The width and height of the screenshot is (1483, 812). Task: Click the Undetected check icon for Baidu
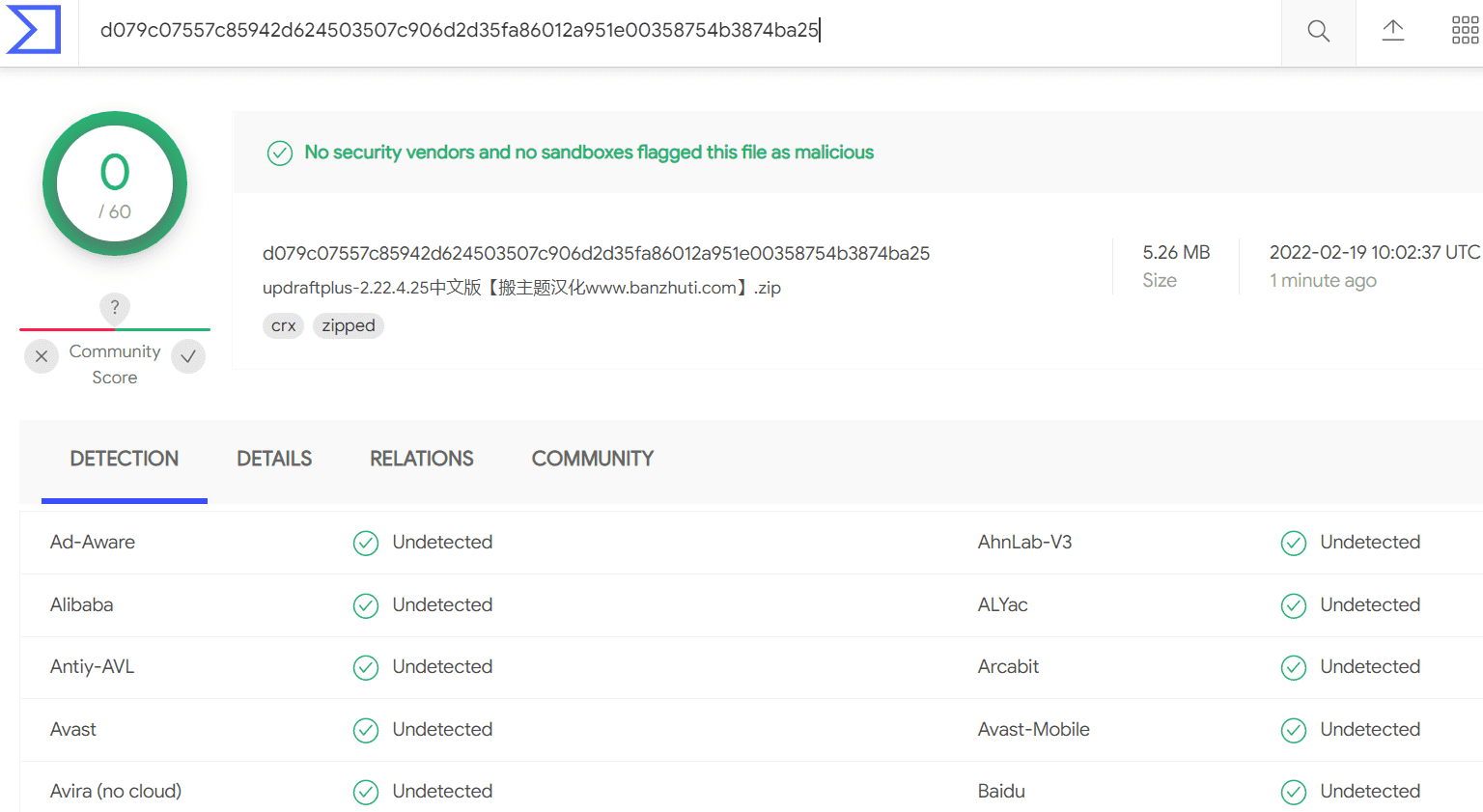[1294, 793]
